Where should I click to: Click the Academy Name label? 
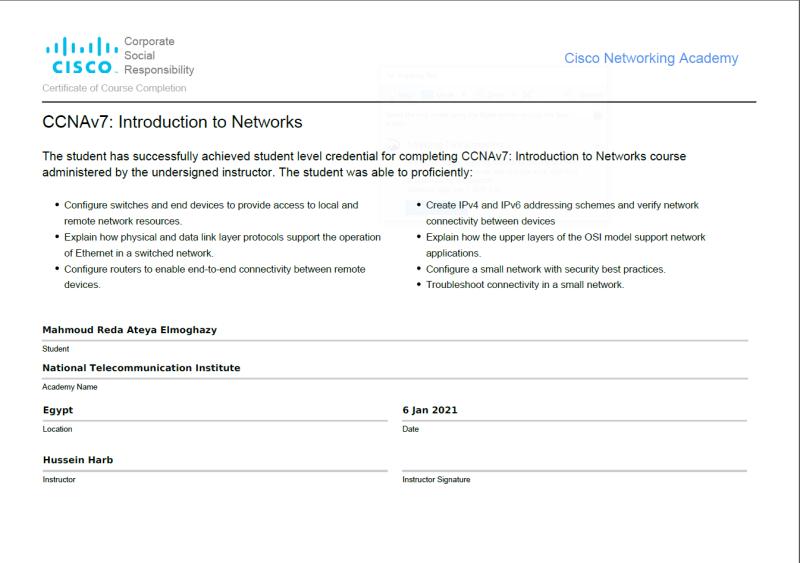[x=70, y=387]
